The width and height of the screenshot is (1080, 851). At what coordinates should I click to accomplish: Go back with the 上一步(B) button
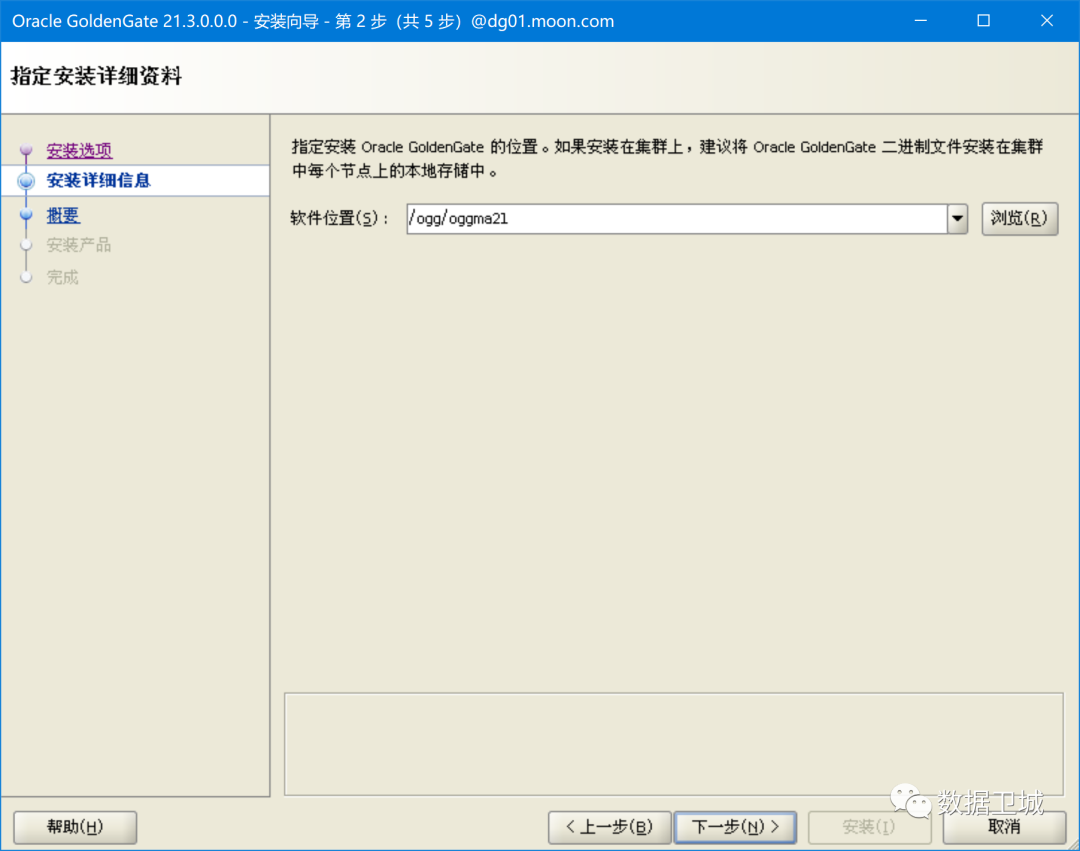610,827
